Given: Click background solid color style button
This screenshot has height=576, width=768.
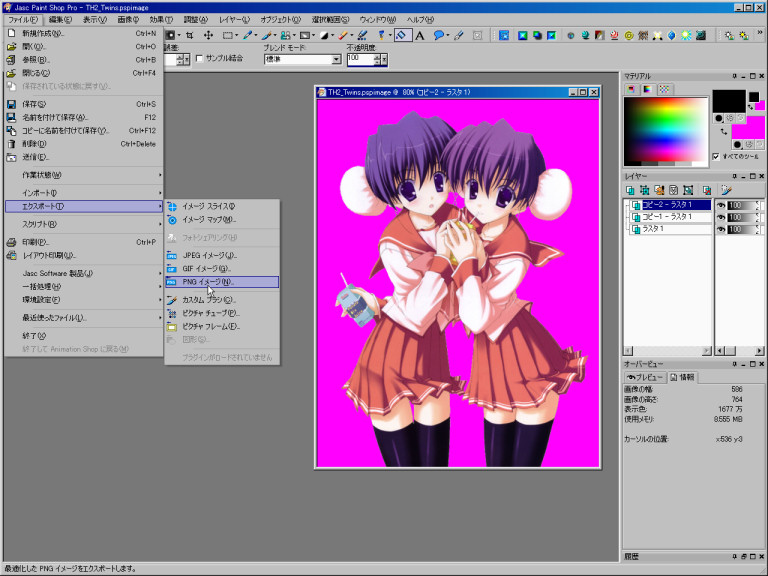Looking at the screenshot, I should pos(737,144).
